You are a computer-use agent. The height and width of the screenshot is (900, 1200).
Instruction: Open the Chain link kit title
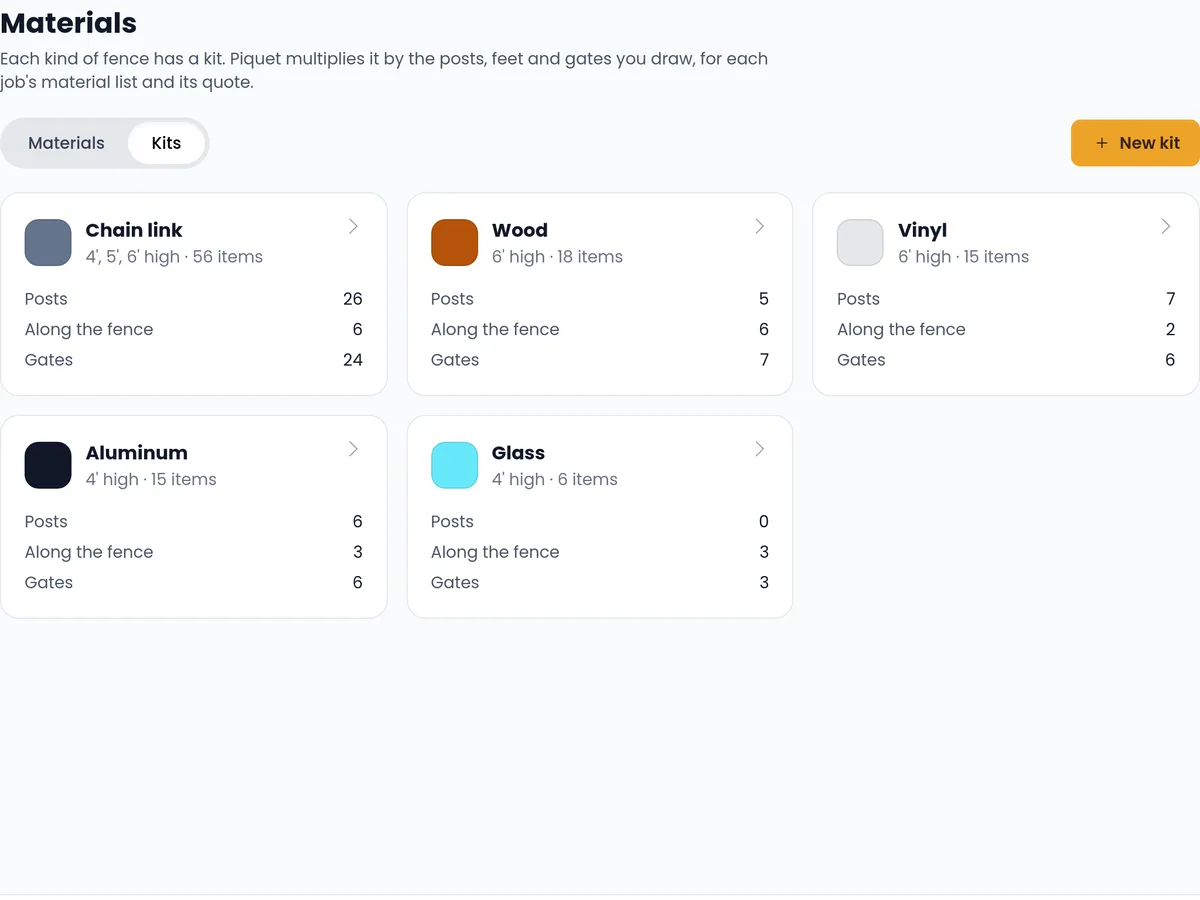pyautogui.click(x=134, y=230)
